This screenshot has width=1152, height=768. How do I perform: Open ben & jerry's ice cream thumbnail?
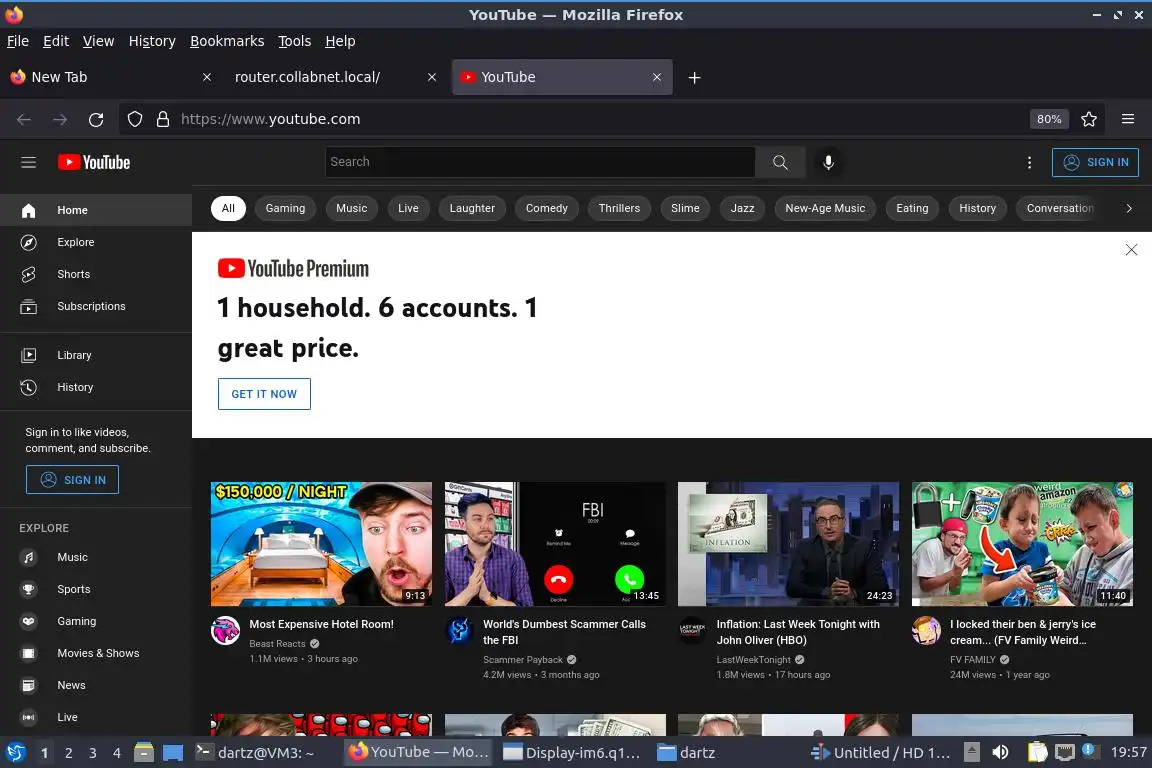click(1023, 544)
